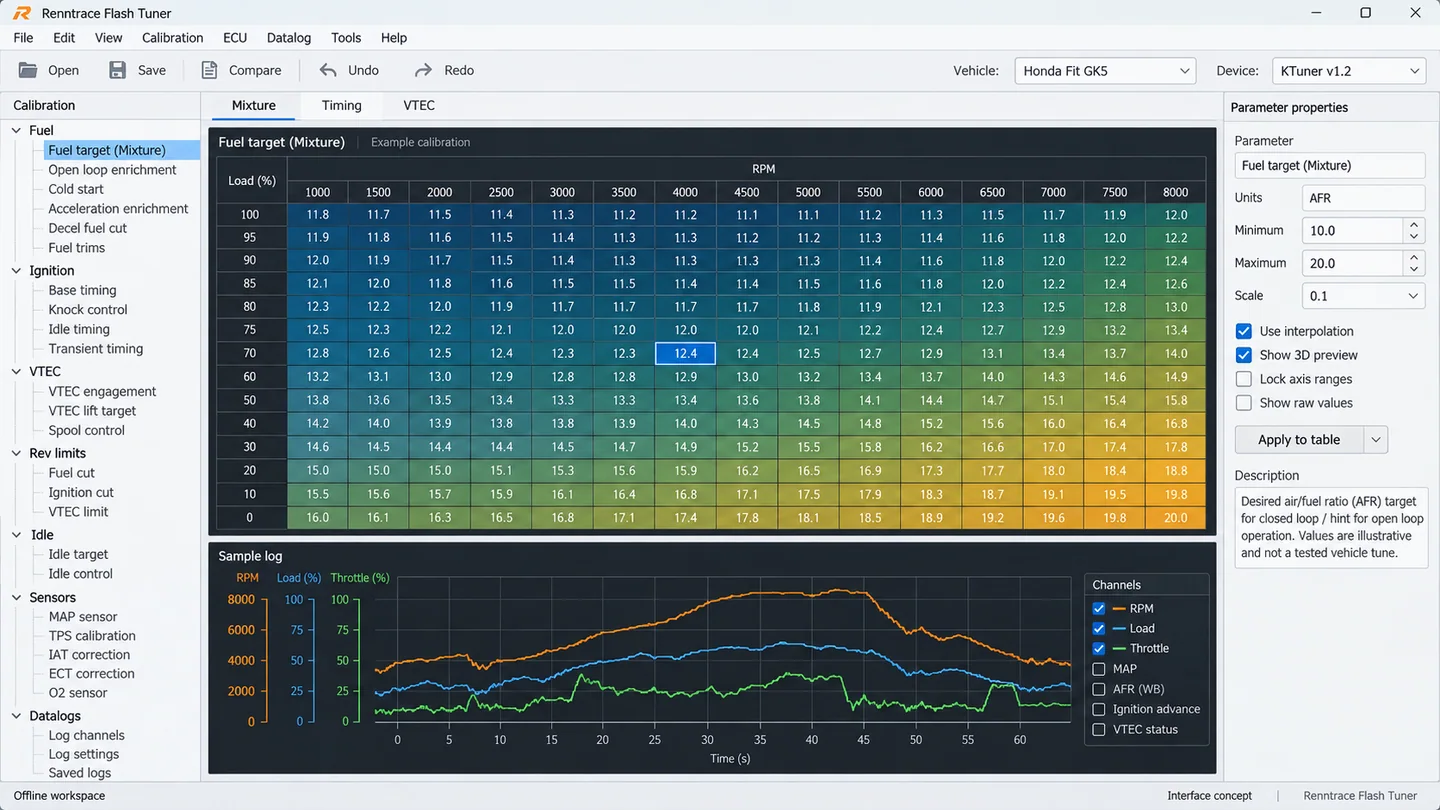Open the Help menu
The width and height of the screenshot is (1440, 810).
coord(394,37)
